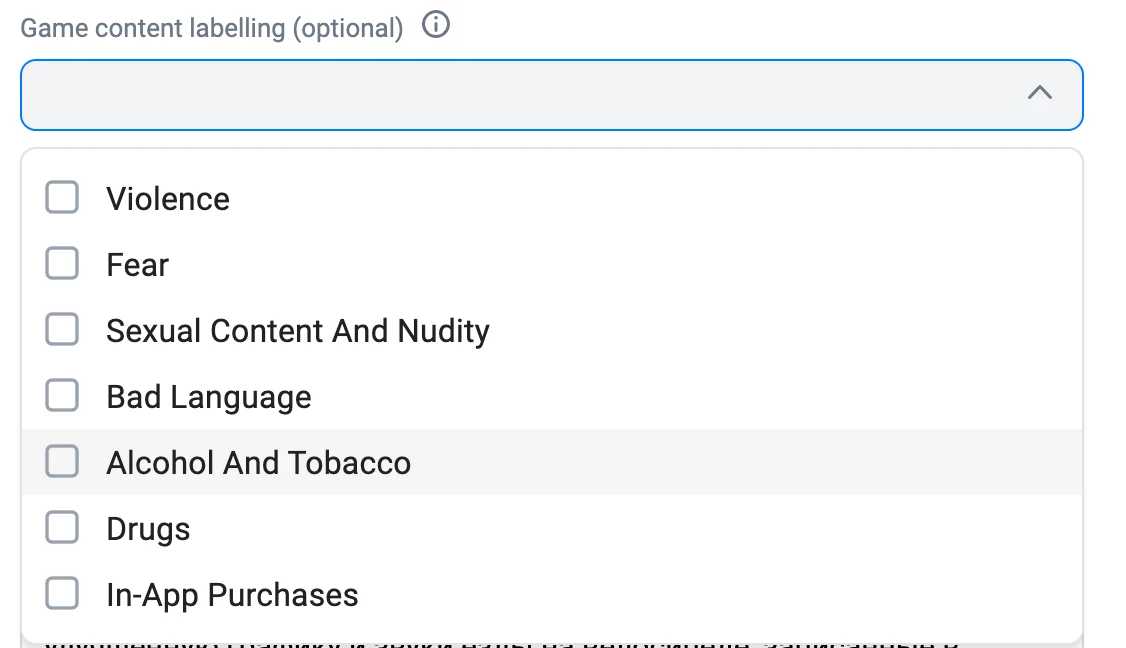Click the cut-off text line beneath the dropdown list
Viewport: 1126px width, 648px height.
[503, 642]
